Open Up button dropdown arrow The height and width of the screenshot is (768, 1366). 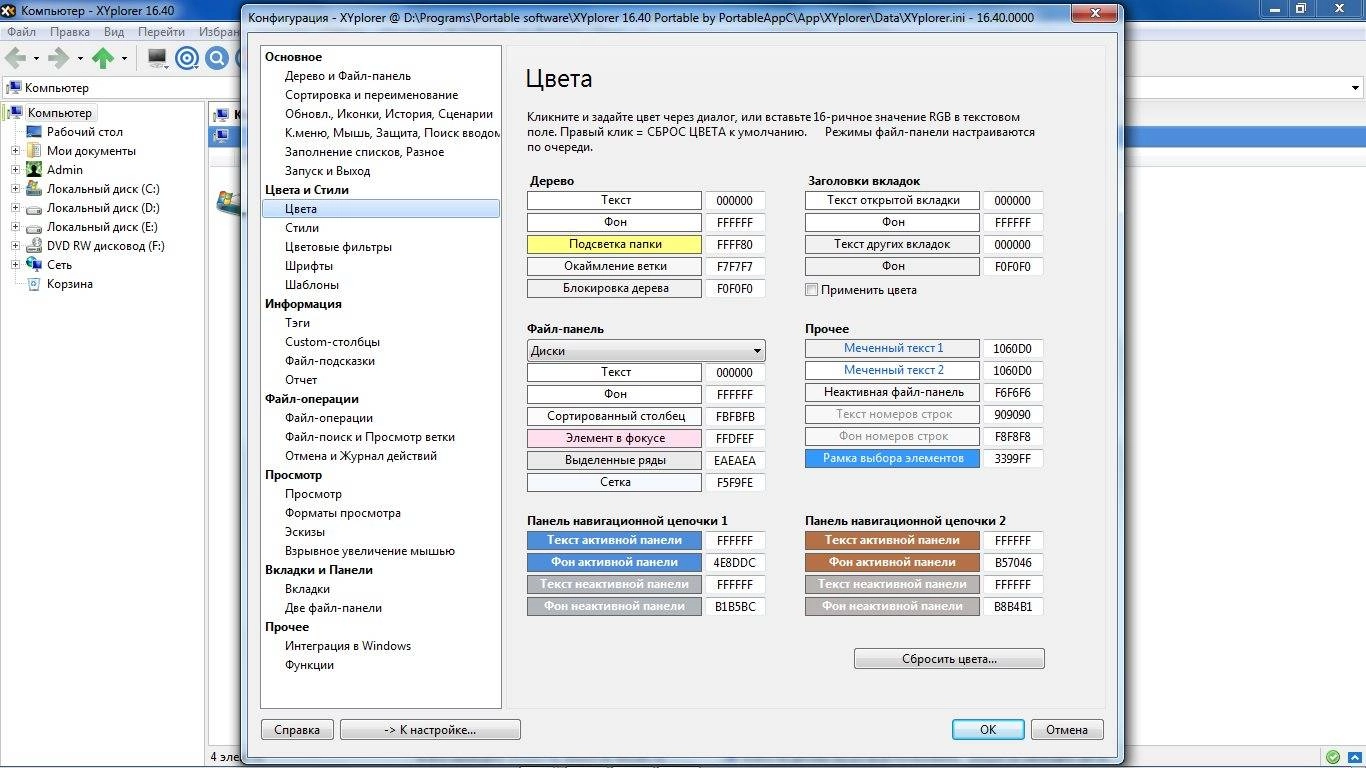point(125,59)
